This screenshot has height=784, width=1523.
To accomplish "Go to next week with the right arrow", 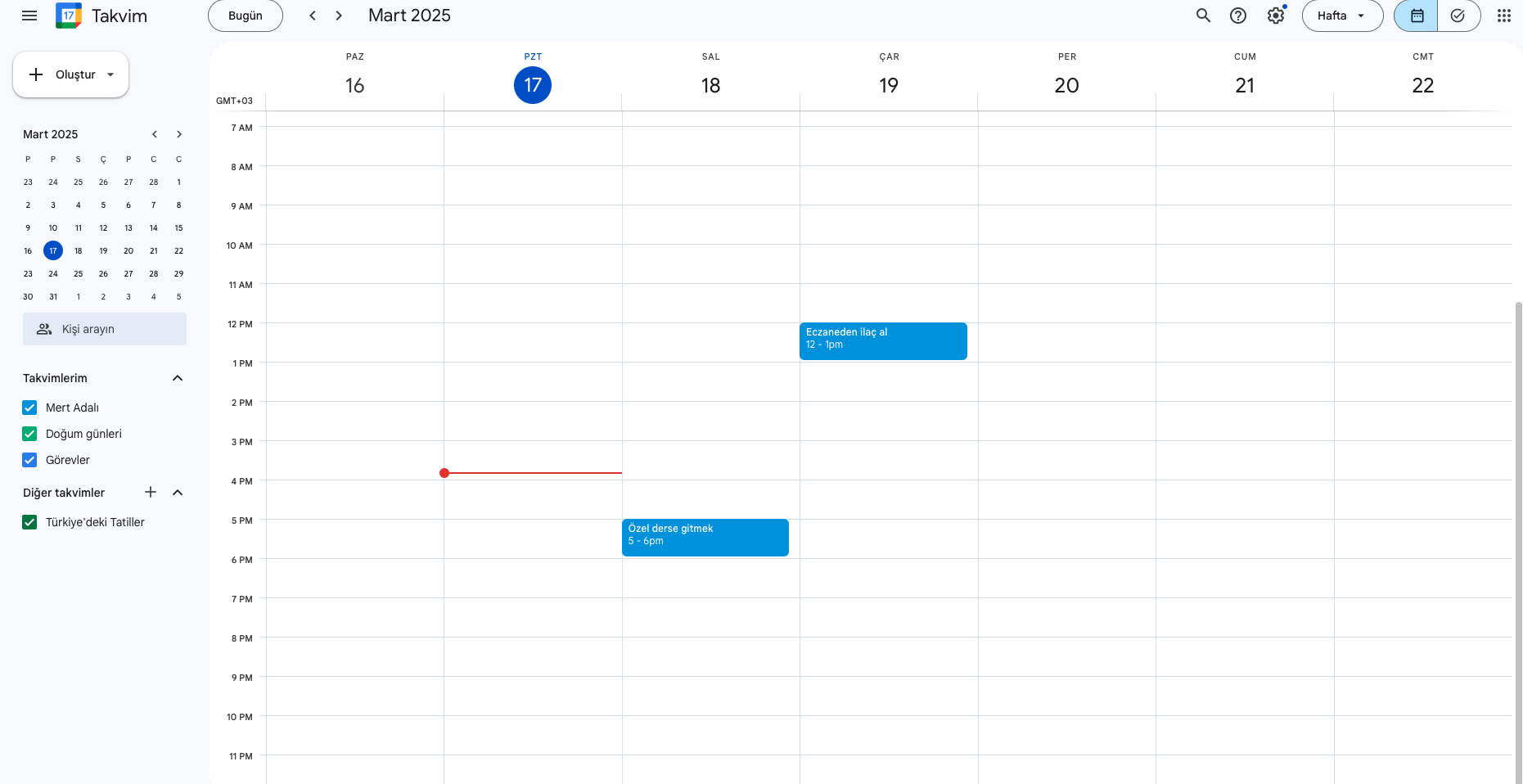I will (x=339, y=15).
